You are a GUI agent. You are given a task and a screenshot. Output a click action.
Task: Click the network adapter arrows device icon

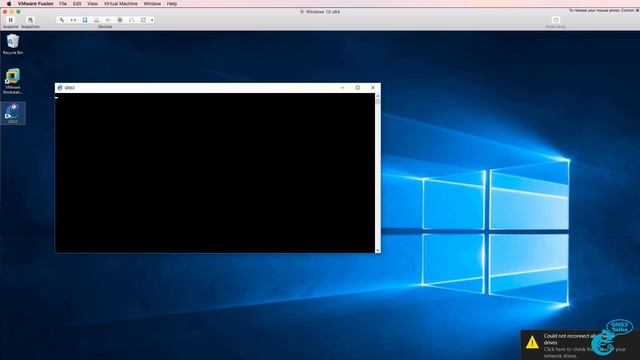tap(73, 20)
